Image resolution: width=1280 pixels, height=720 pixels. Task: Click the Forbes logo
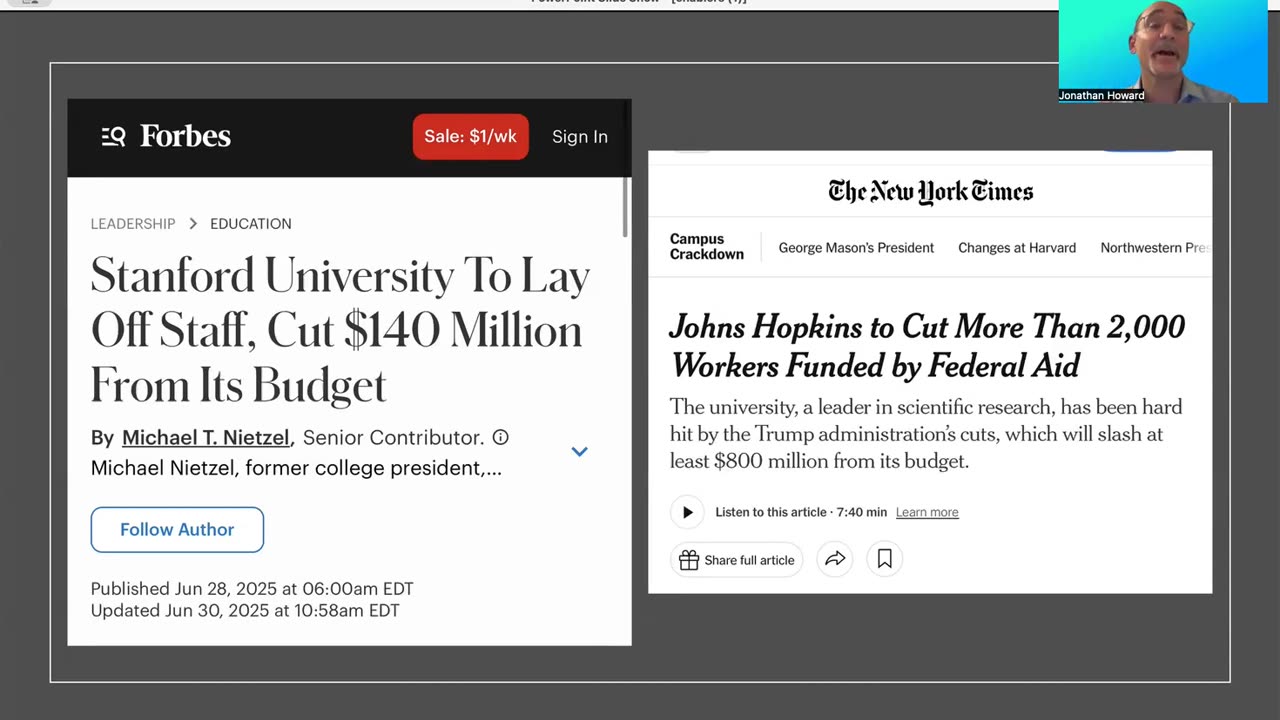pyautogui.click(x=185, y=136)
